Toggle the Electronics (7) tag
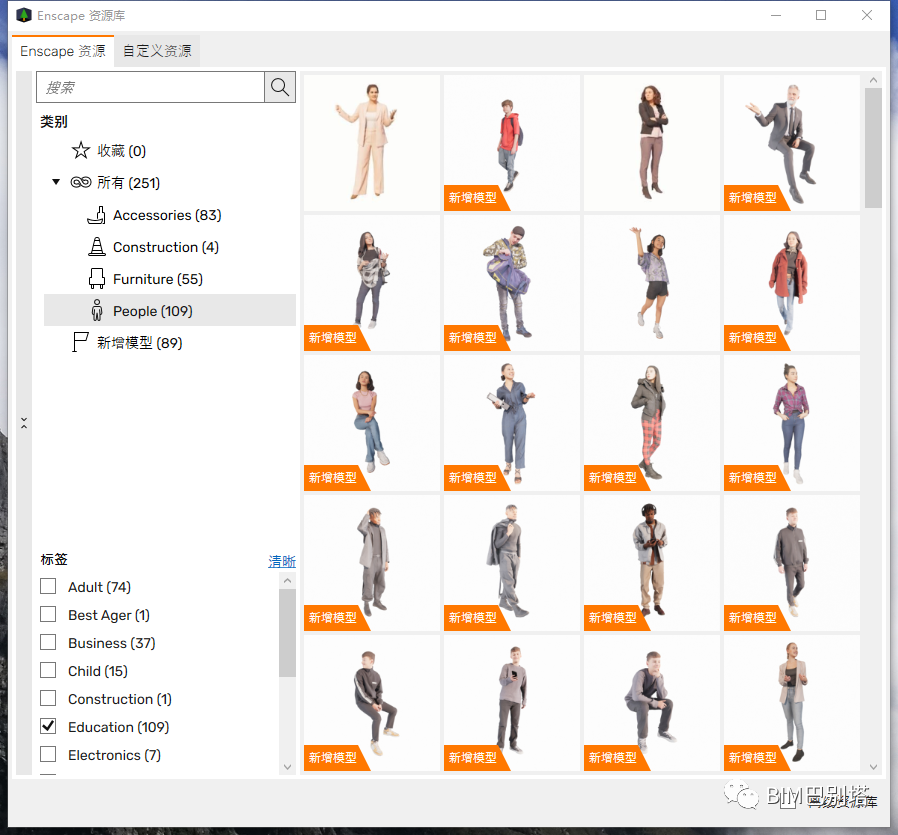 pos(48,755)
